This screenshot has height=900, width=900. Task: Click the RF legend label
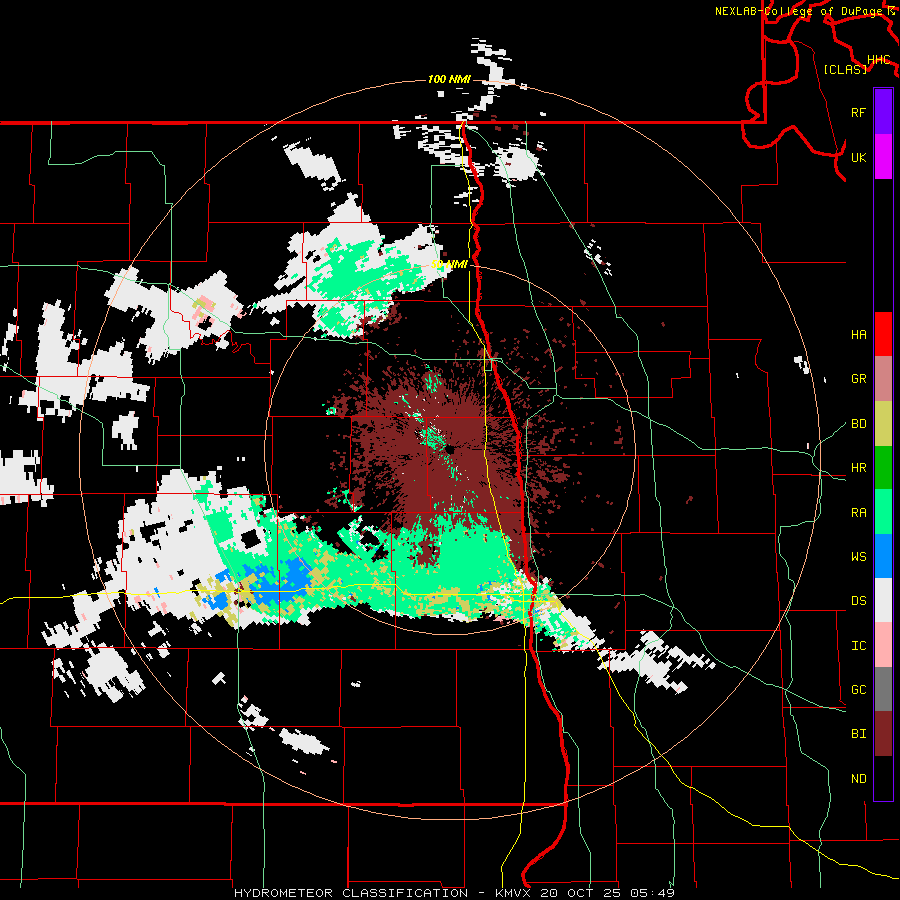click(858, 112)
